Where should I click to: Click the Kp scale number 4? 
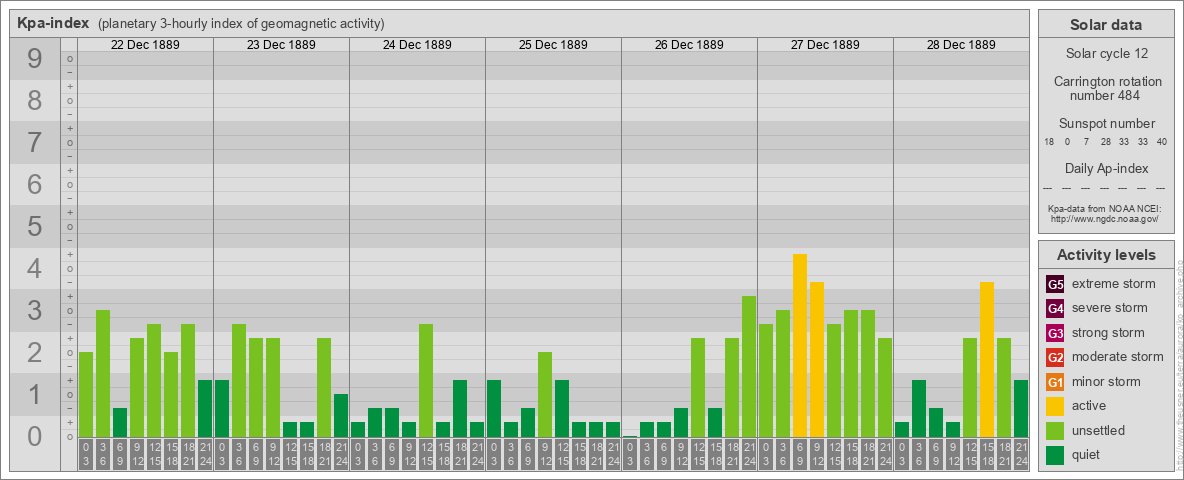click(35, 269)
